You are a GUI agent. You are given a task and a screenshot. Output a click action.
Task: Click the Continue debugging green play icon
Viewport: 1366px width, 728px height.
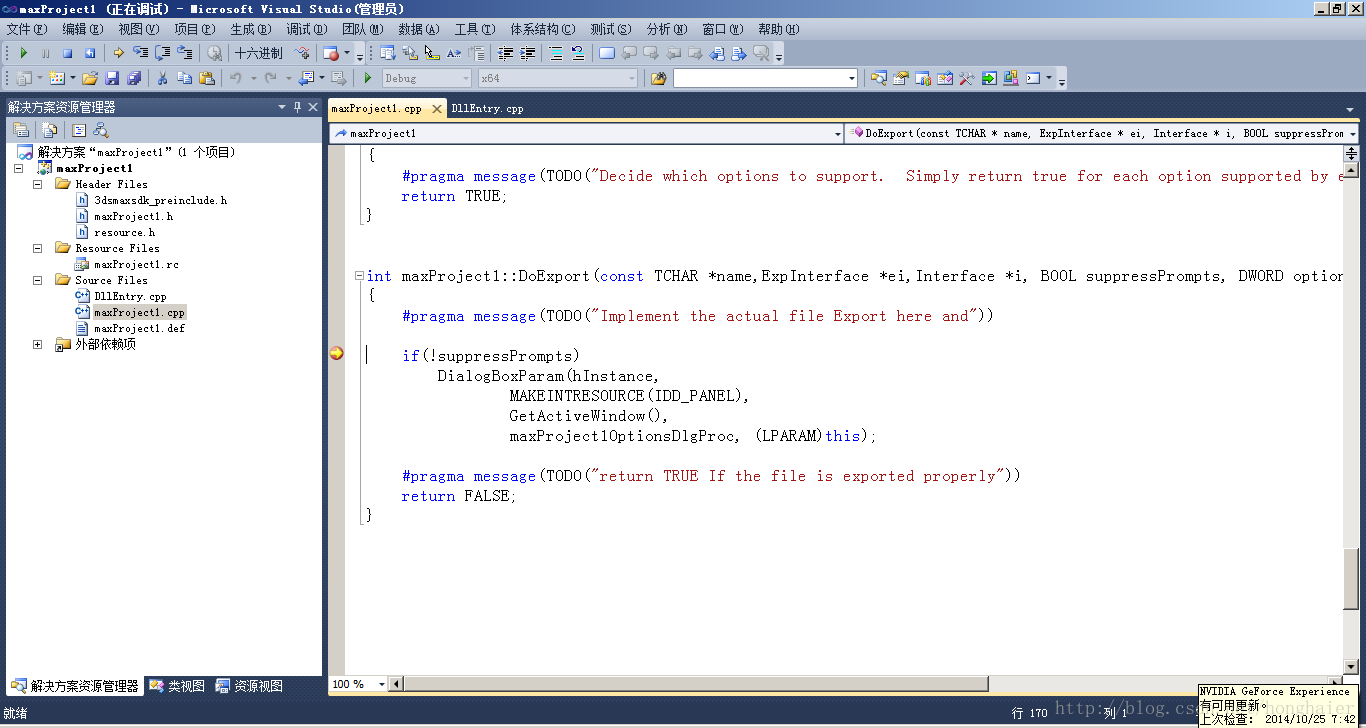(x=24, y=53)
